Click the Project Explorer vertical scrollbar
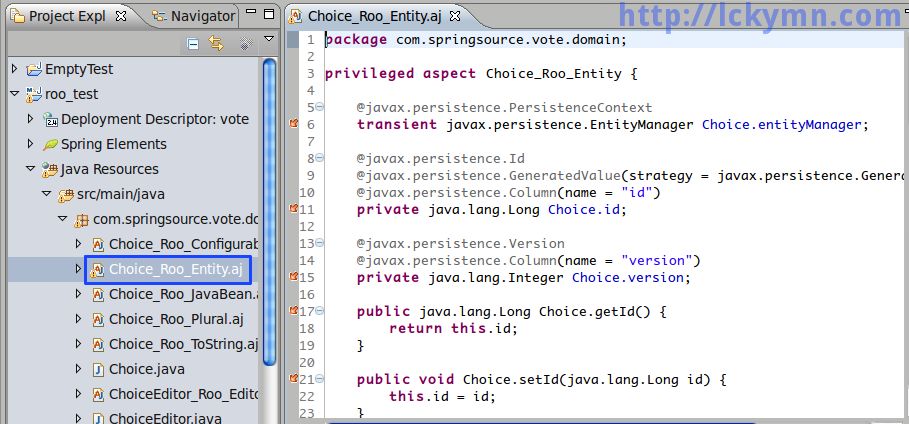This screenshot has height=424, width=909. [x=270, y=212]
